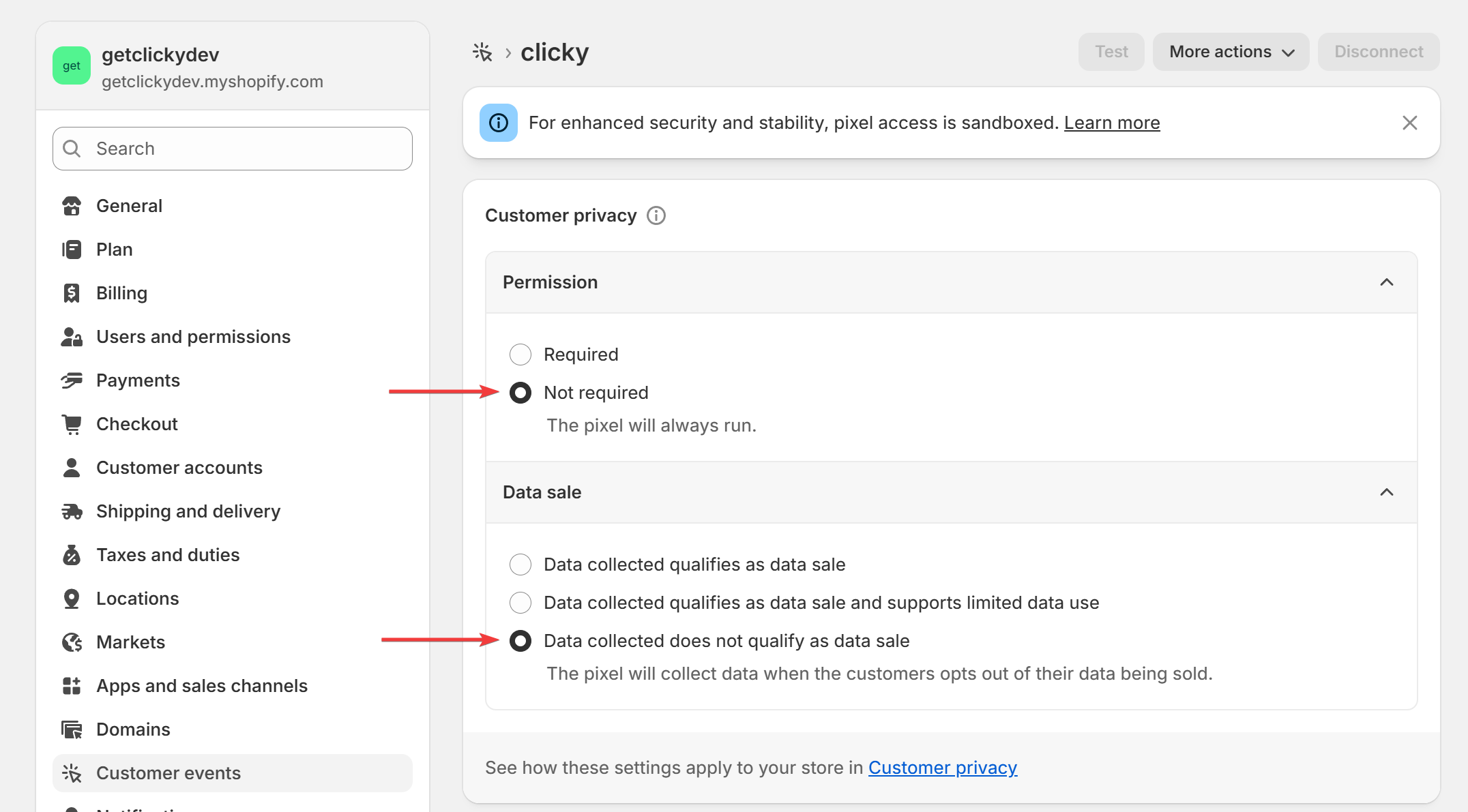Click the Learn more link in banner
1468x812 pixels.
[1111, 123]
